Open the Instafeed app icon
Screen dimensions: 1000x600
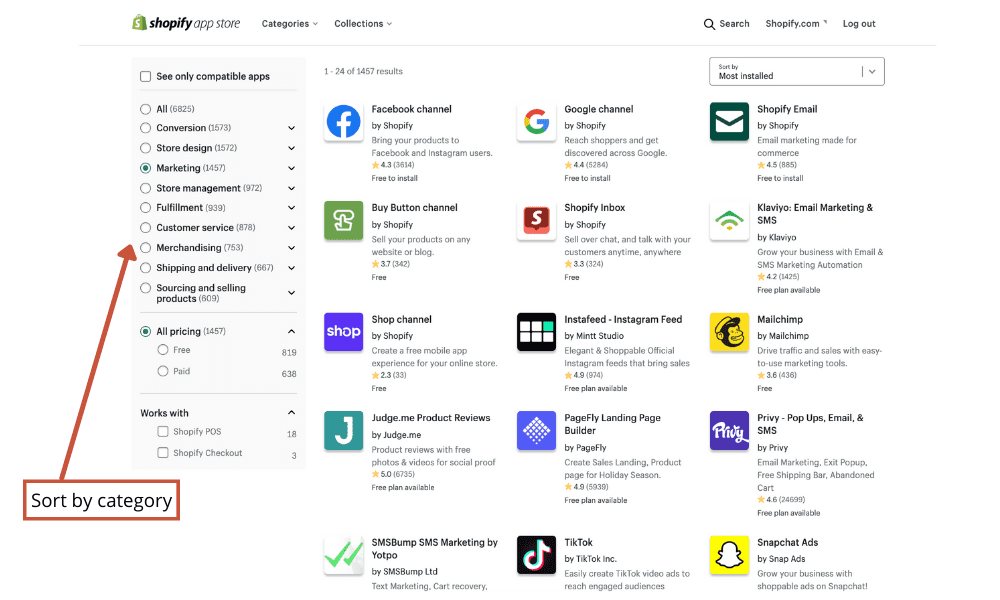tap(536, 332)
